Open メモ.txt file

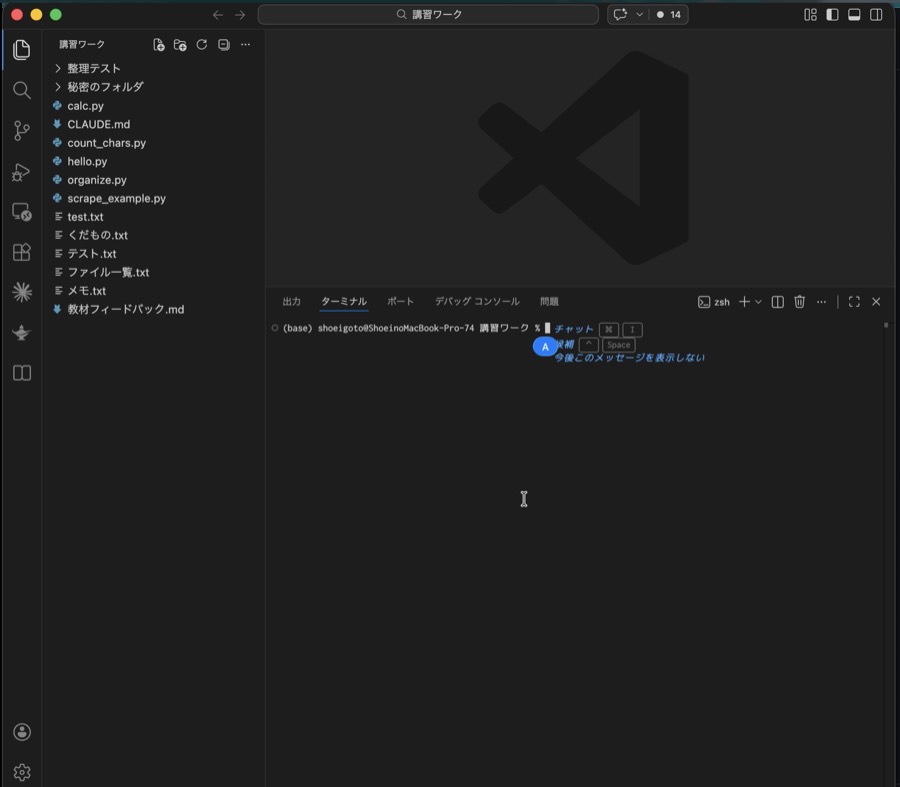point(153,291)
